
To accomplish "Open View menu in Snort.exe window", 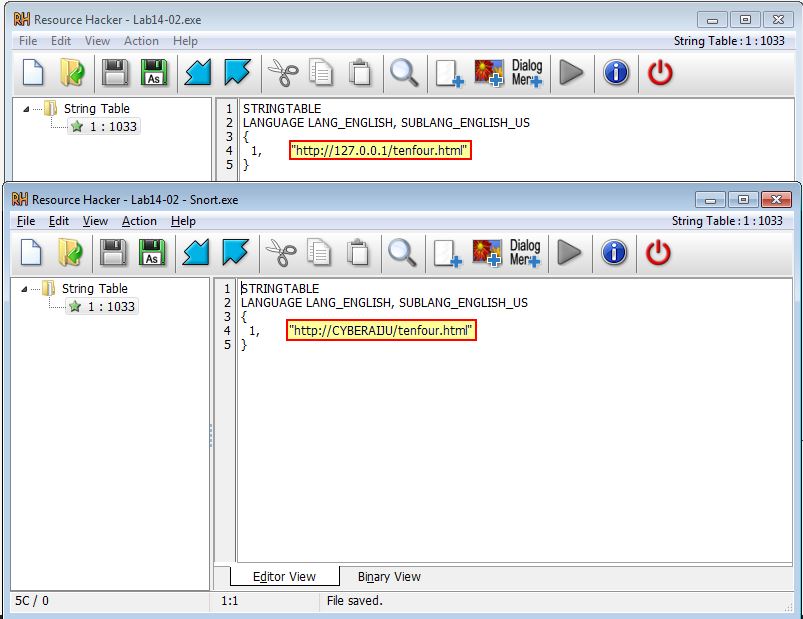I will coord(95,221).
